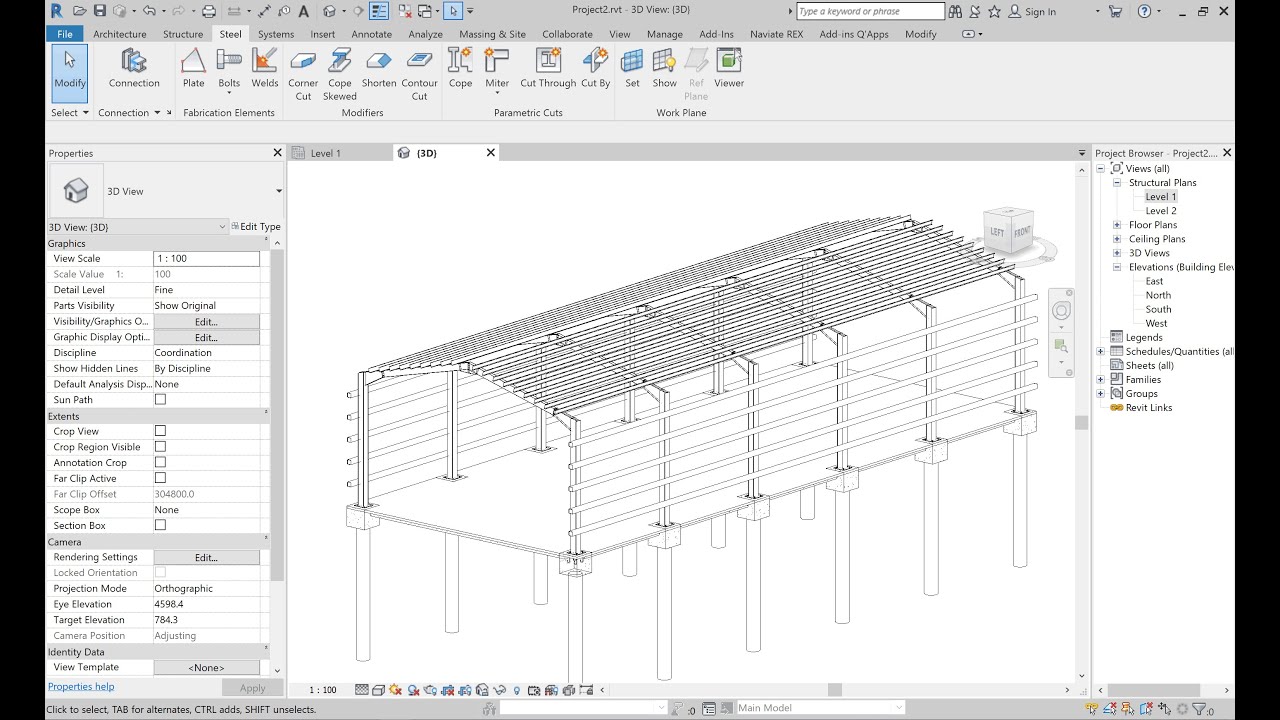Open the 3D View type selector dropdown

278,191
